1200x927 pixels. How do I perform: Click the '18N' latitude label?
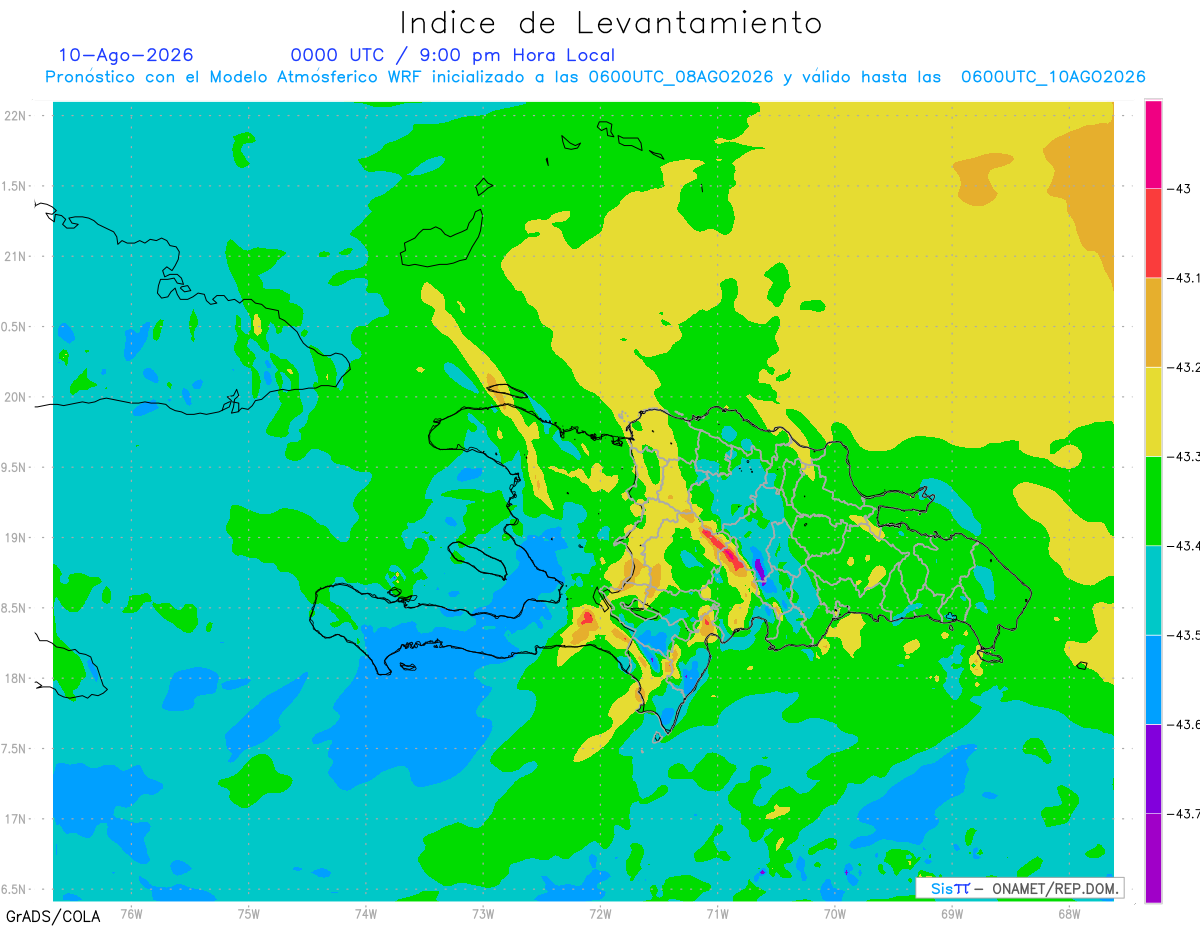(x=15, y=678)
